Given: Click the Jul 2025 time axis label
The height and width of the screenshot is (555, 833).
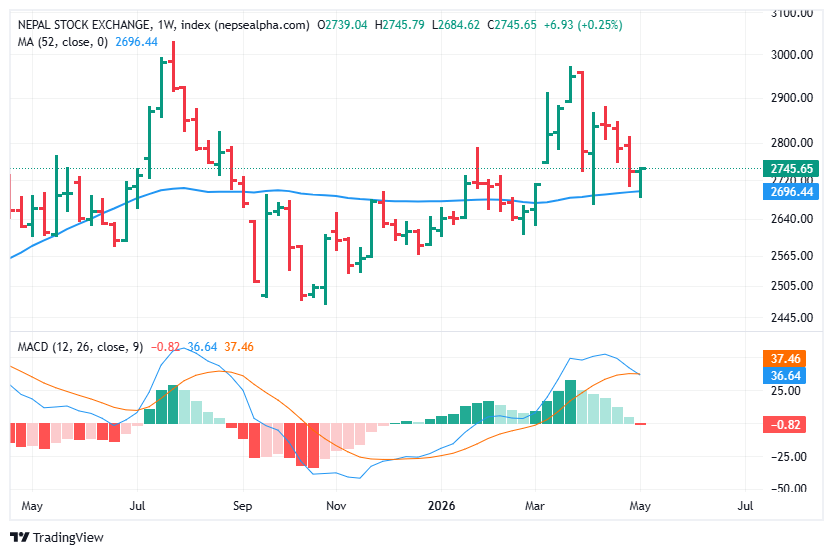Looking at the screenshot, I should [137, 506].
